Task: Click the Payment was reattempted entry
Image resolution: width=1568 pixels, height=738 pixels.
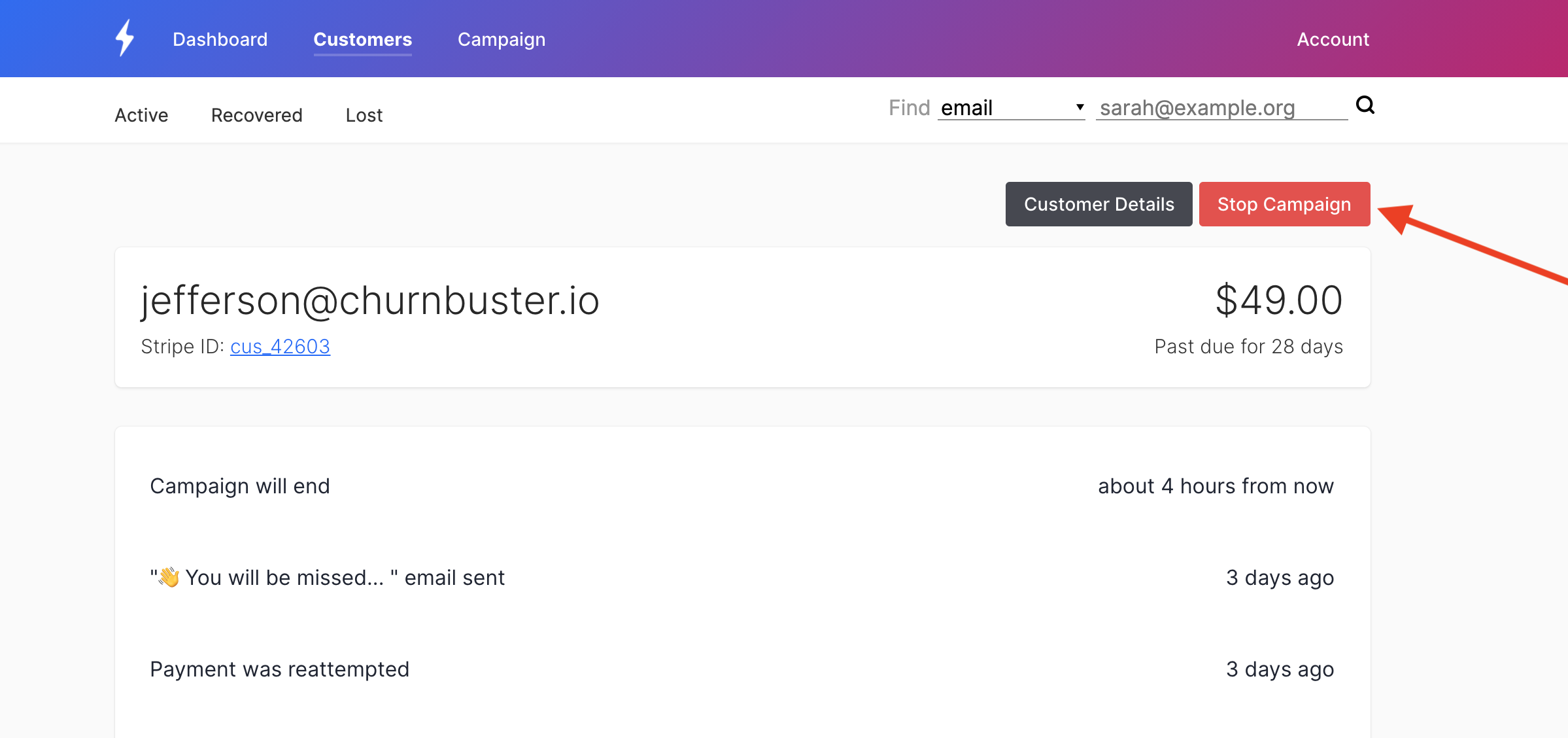Action: click(280, 669)
